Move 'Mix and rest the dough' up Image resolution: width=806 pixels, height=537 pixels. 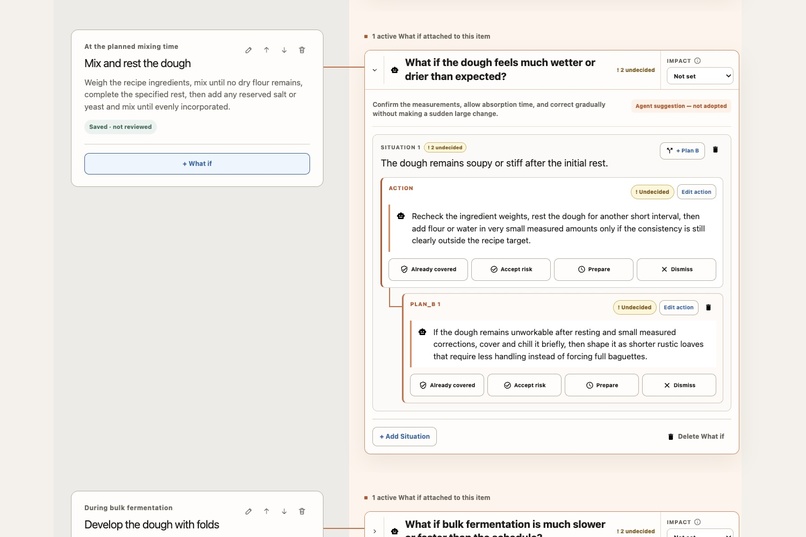tap(266, 50)
